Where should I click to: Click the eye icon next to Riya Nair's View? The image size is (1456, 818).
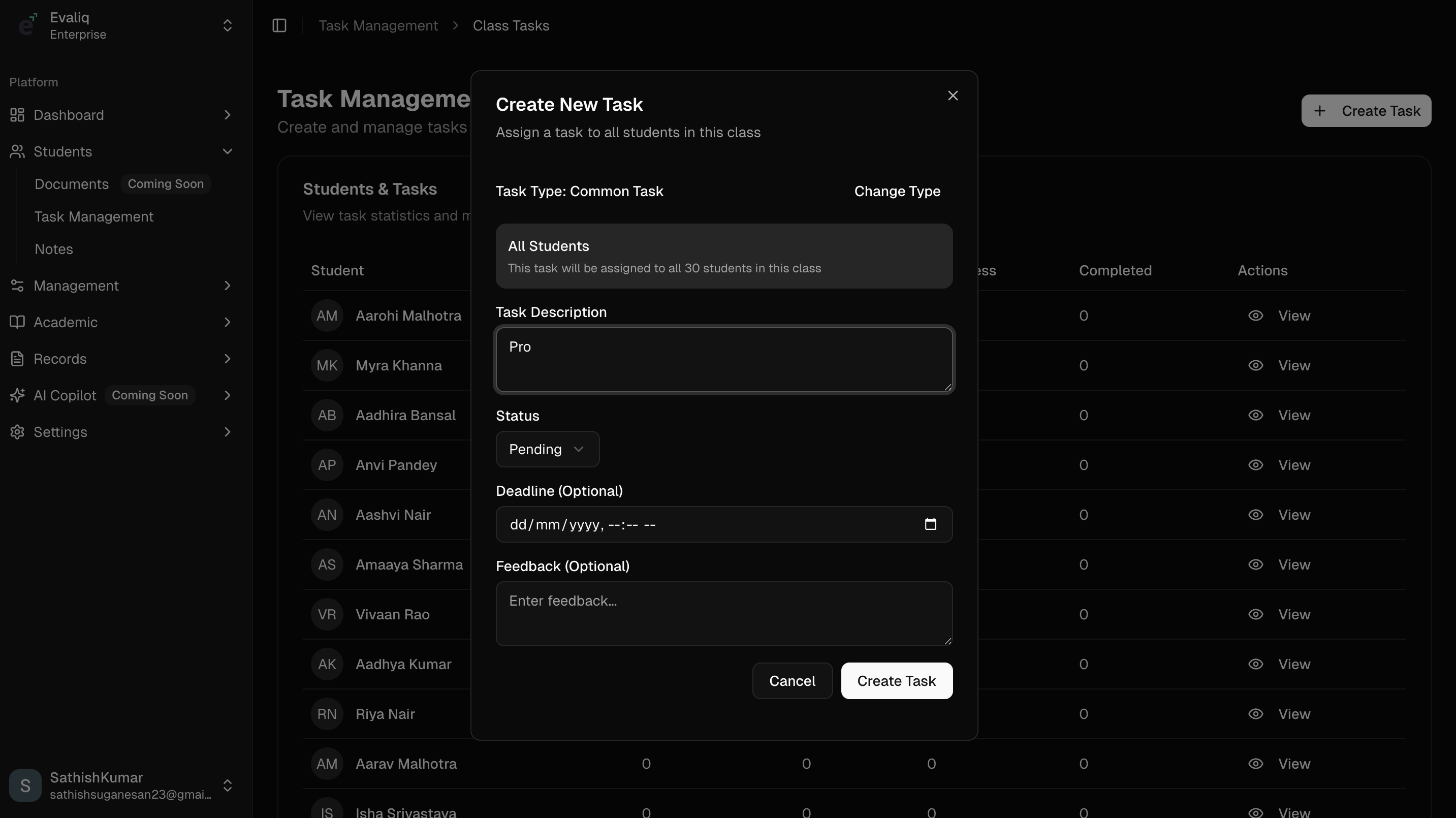tap(1255, 713)
